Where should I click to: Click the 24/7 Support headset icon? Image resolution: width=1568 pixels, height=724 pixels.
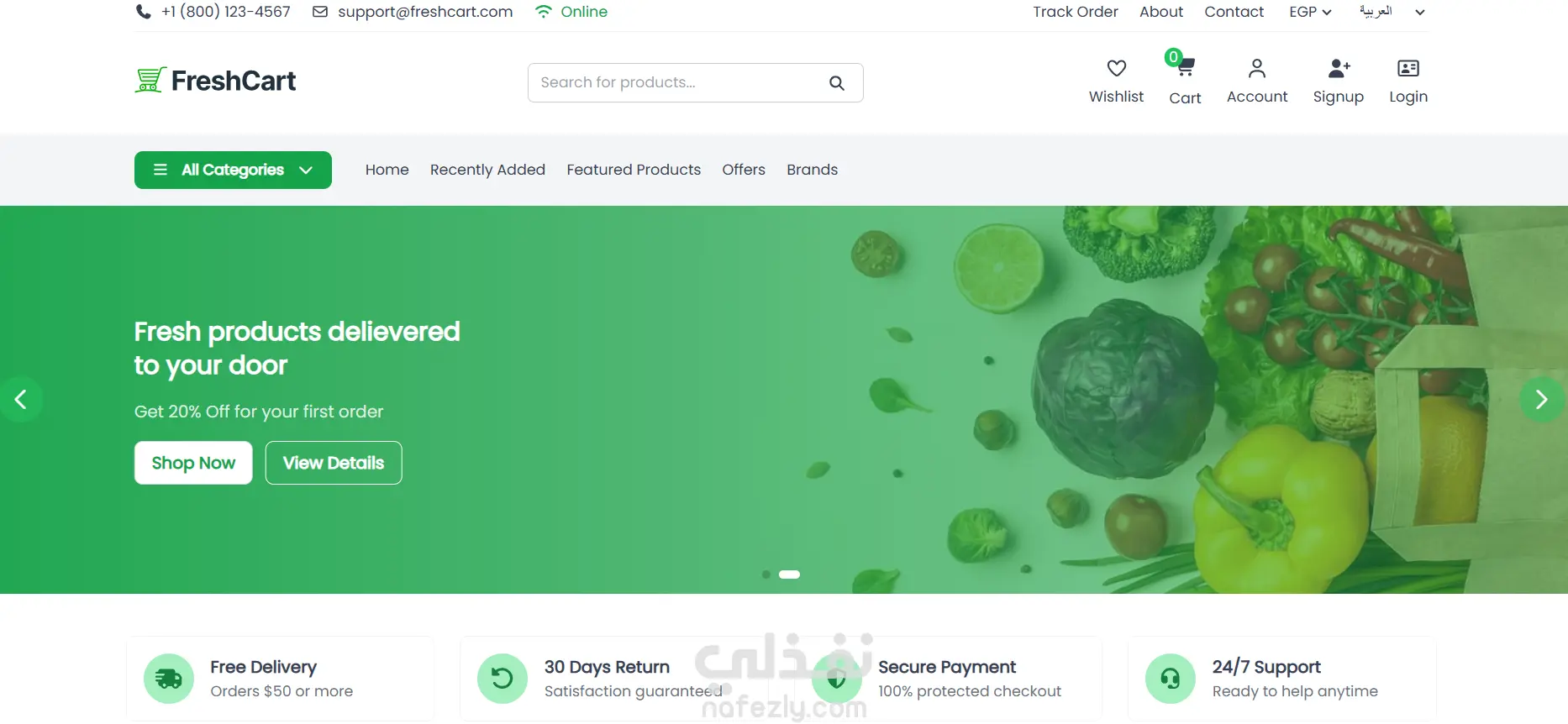coord(1171,679)
